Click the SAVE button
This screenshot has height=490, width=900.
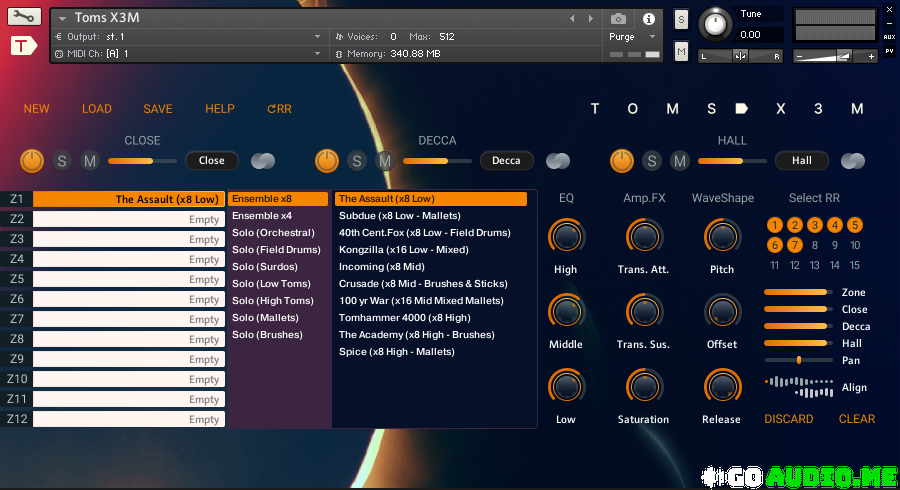pos(158,109)
